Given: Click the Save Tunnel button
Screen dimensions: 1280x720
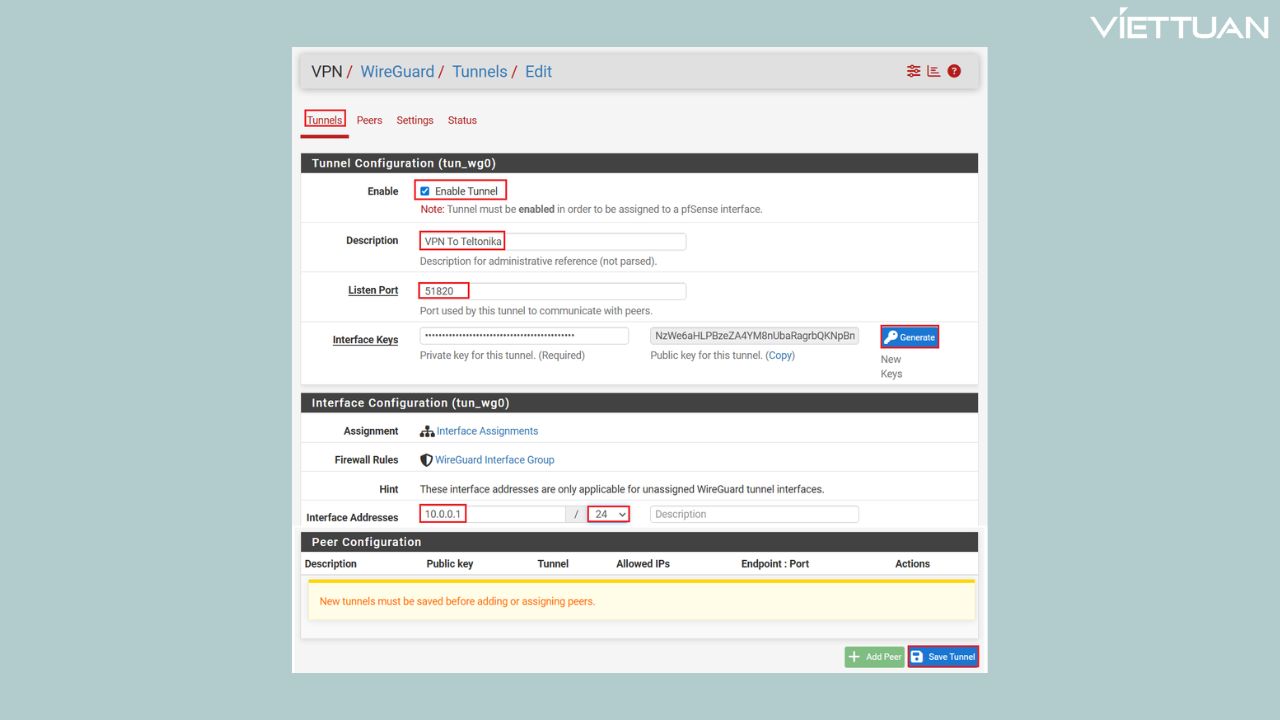Looking at the screenshot, I should (942, 657).
